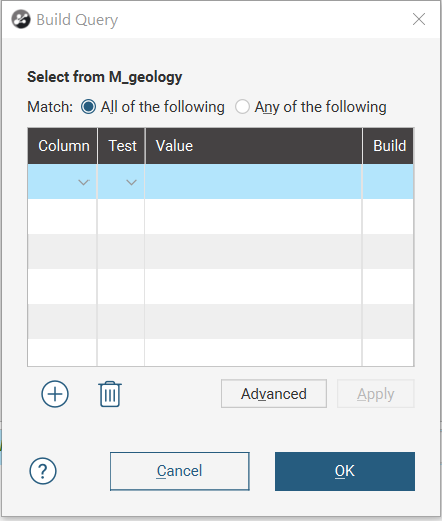Select the second empty query row
This screenshot has height=521, width=442.
(221, 217)
